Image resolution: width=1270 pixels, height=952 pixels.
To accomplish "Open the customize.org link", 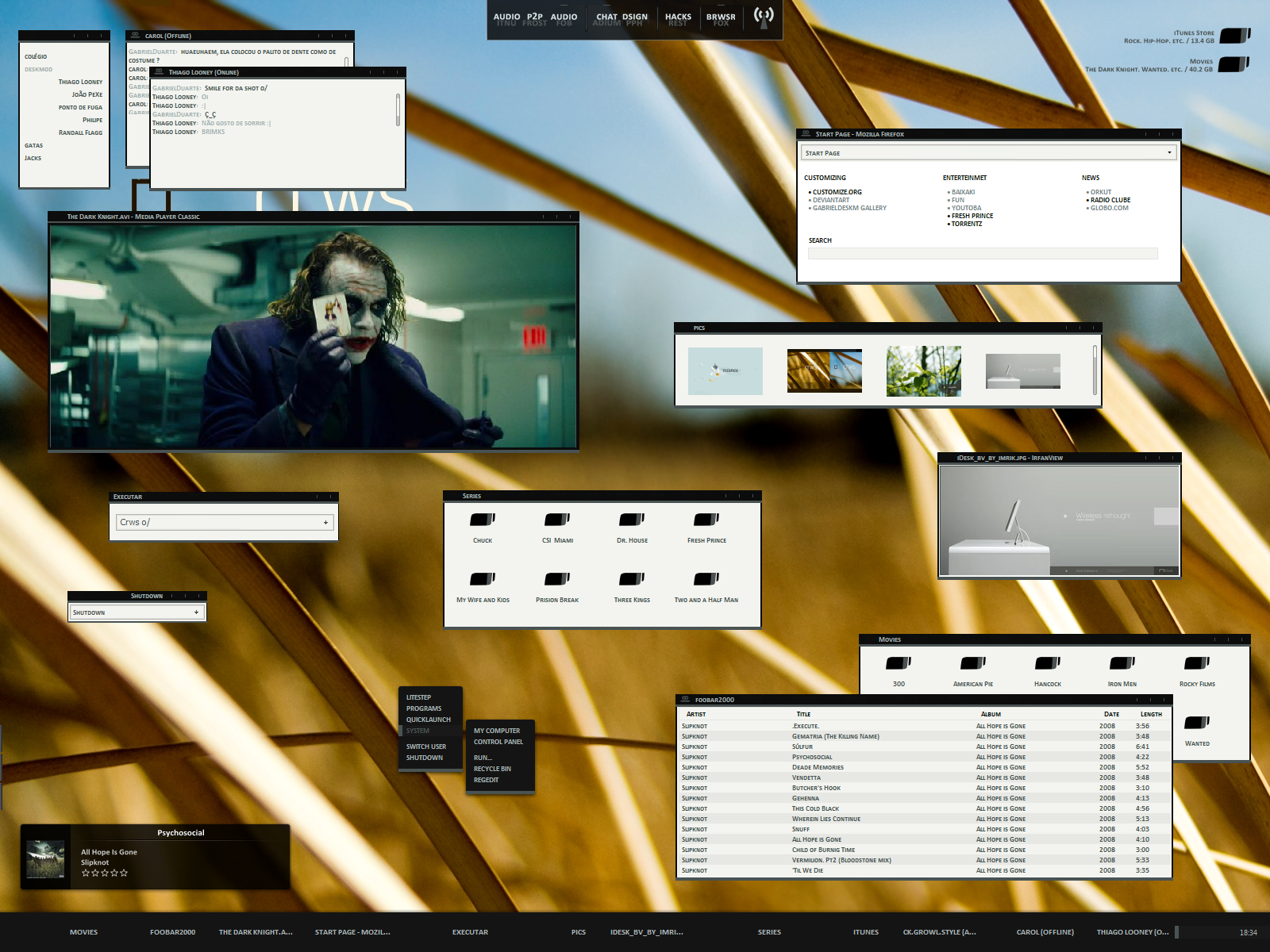I will (x=837, y=192).
